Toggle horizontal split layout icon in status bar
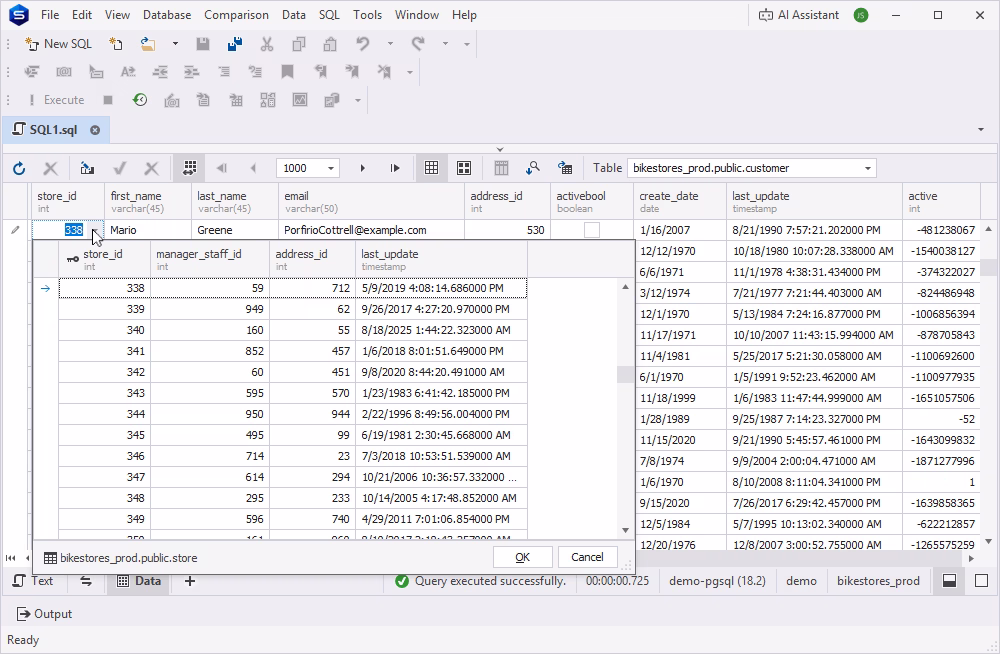1000x654 pixels. (x=950, y=581)
